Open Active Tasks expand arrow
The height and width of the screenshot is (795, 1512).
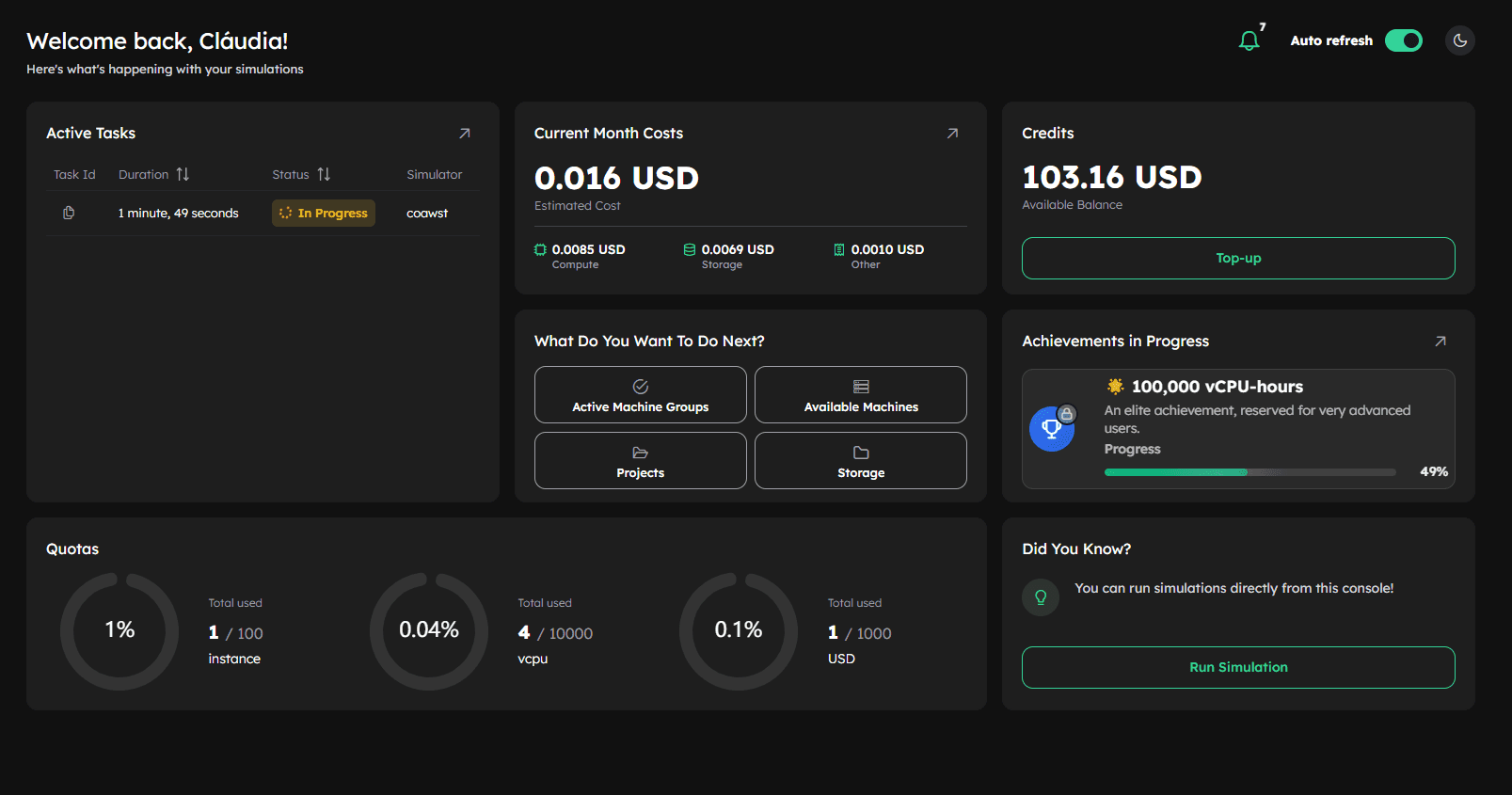click(464, 134)
